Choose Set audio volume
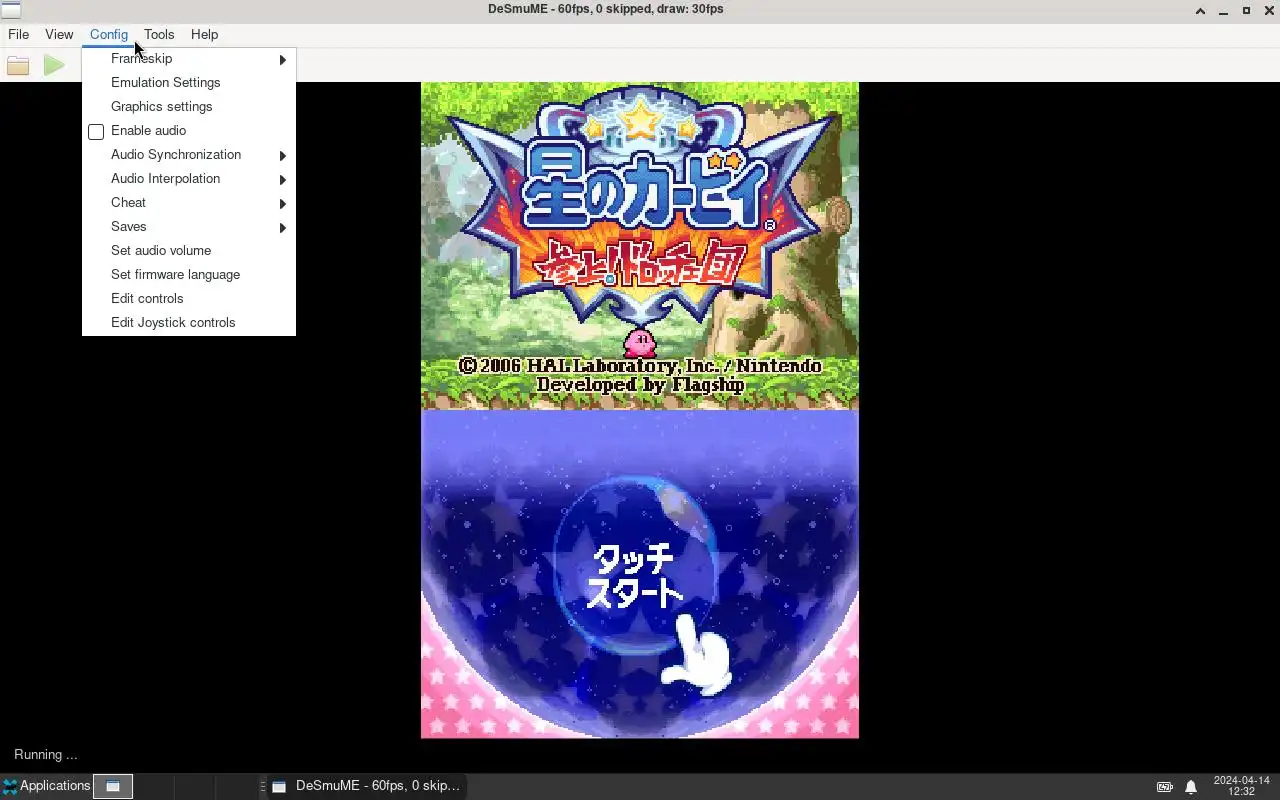 click(189, 251)
